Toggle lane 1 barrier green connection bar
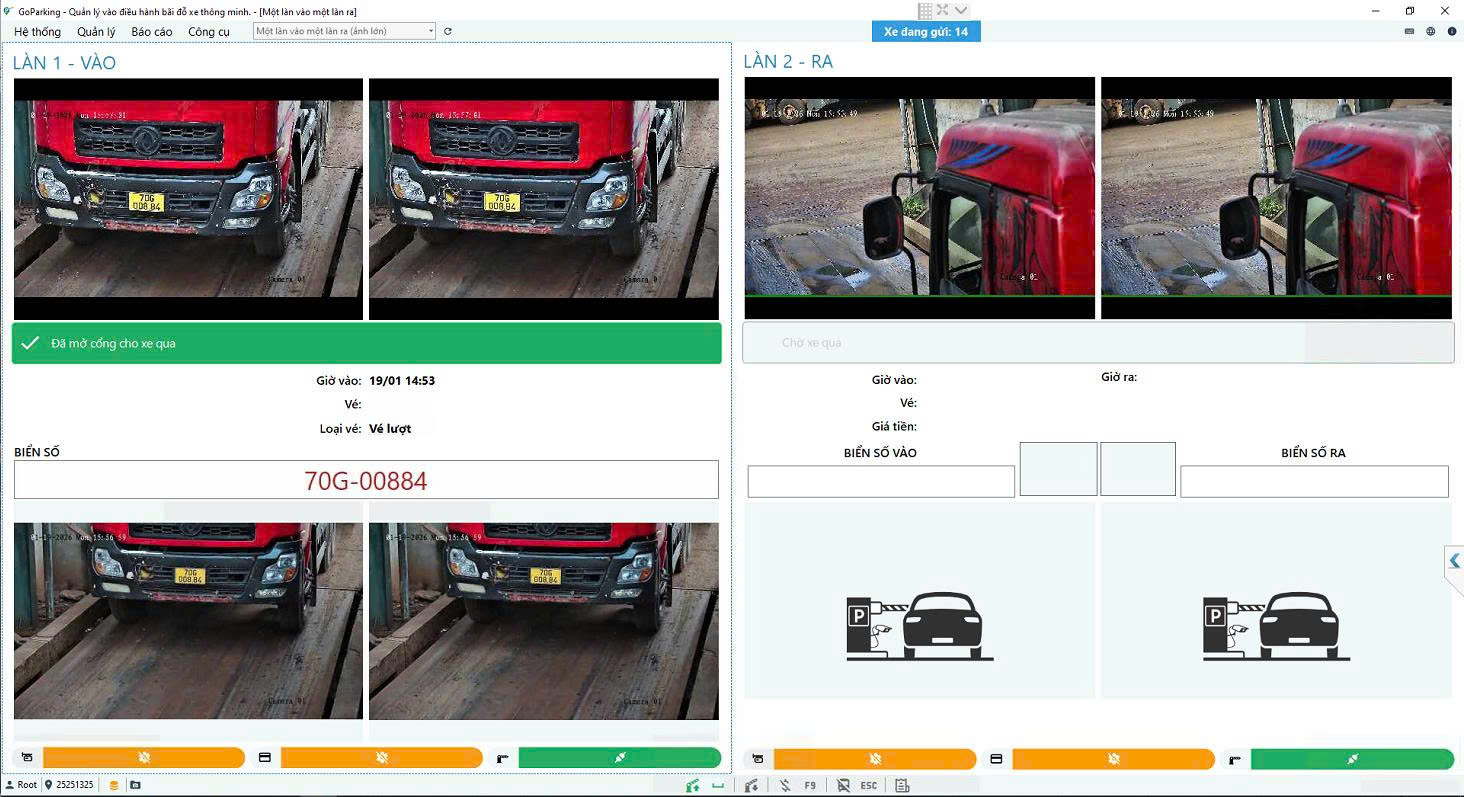The width and height of the screenshot is (1464, 797). pos(620,758)
